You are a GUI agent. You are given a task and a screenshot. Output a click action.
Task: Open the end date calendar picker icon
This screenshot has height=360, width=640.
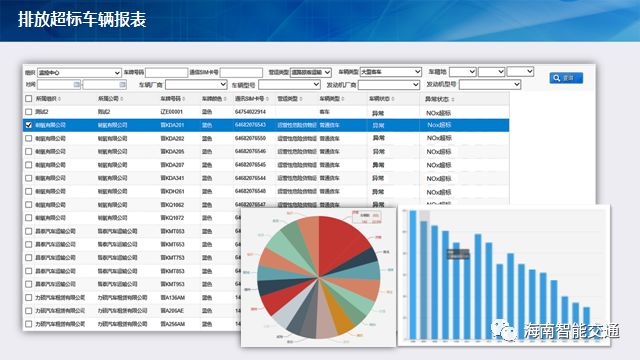coord(122,84)
